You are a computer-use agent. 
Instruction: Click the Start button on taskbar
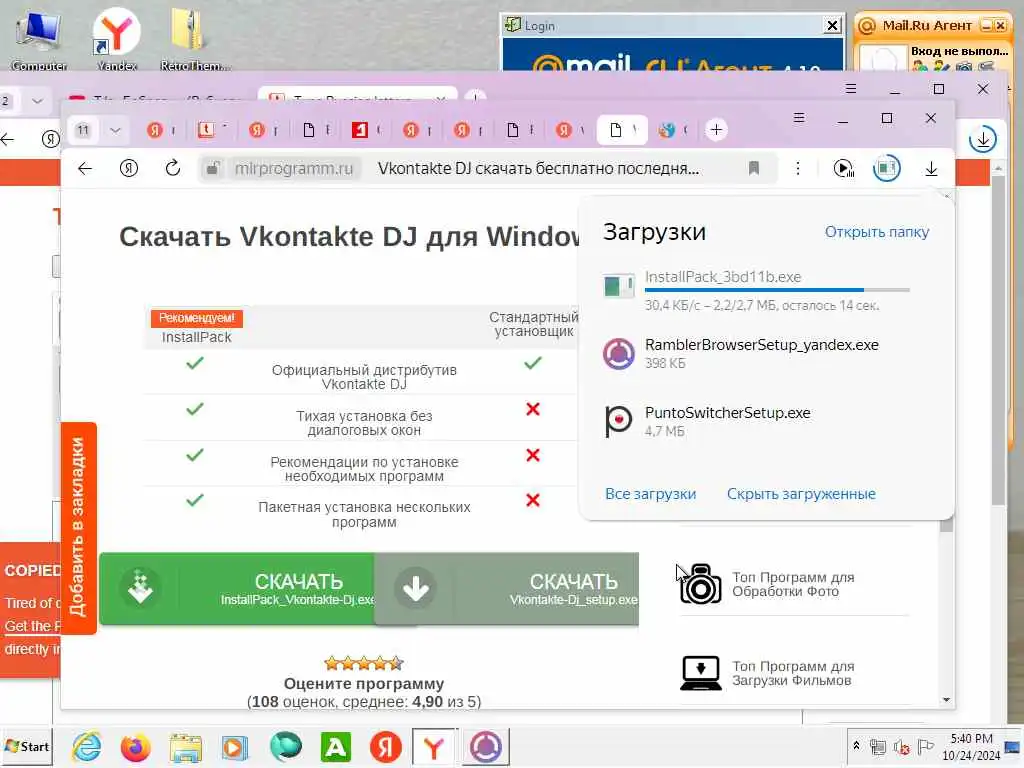pyautogui.click(x=27, y=746)
